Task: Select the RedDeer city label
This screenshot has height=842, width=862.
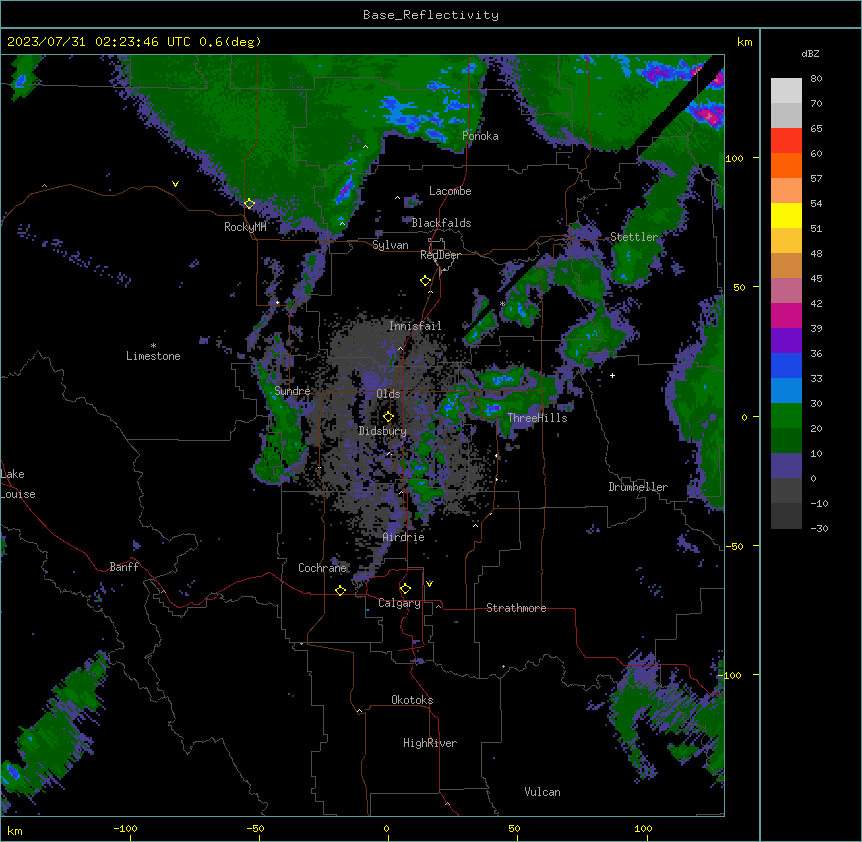Action: pyautogui.click(x=440, y=255)
